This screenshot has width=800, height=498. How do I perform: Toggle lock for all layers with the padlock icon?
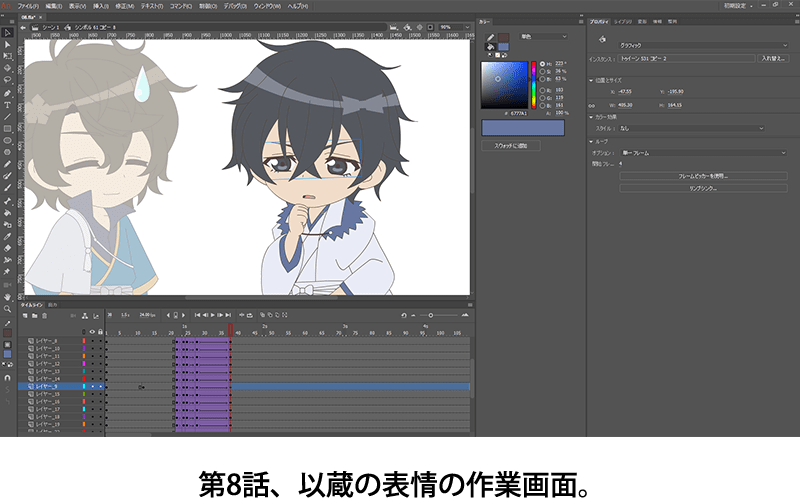[100, 332]
